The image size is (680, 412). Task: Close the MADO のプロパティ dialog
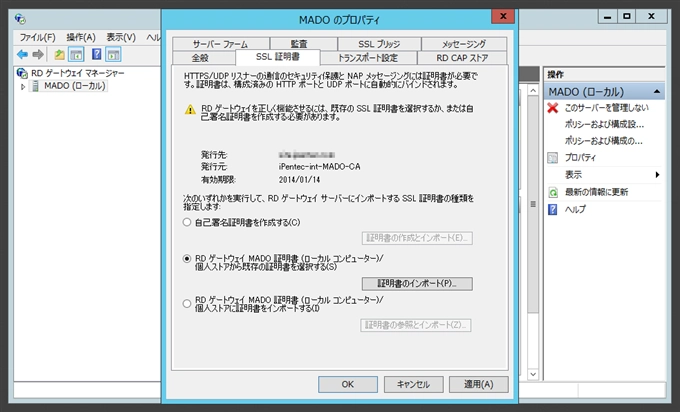click(503, 16)
